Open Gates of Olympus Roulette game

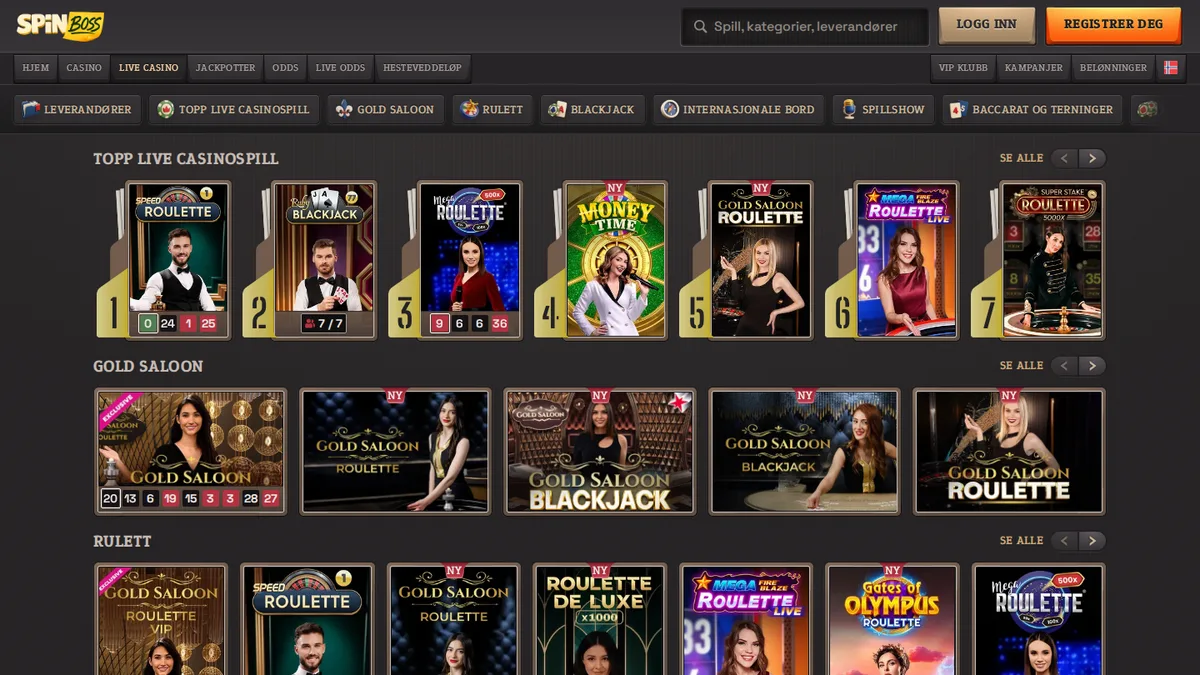pyautogui.click(x=892, y=620)
